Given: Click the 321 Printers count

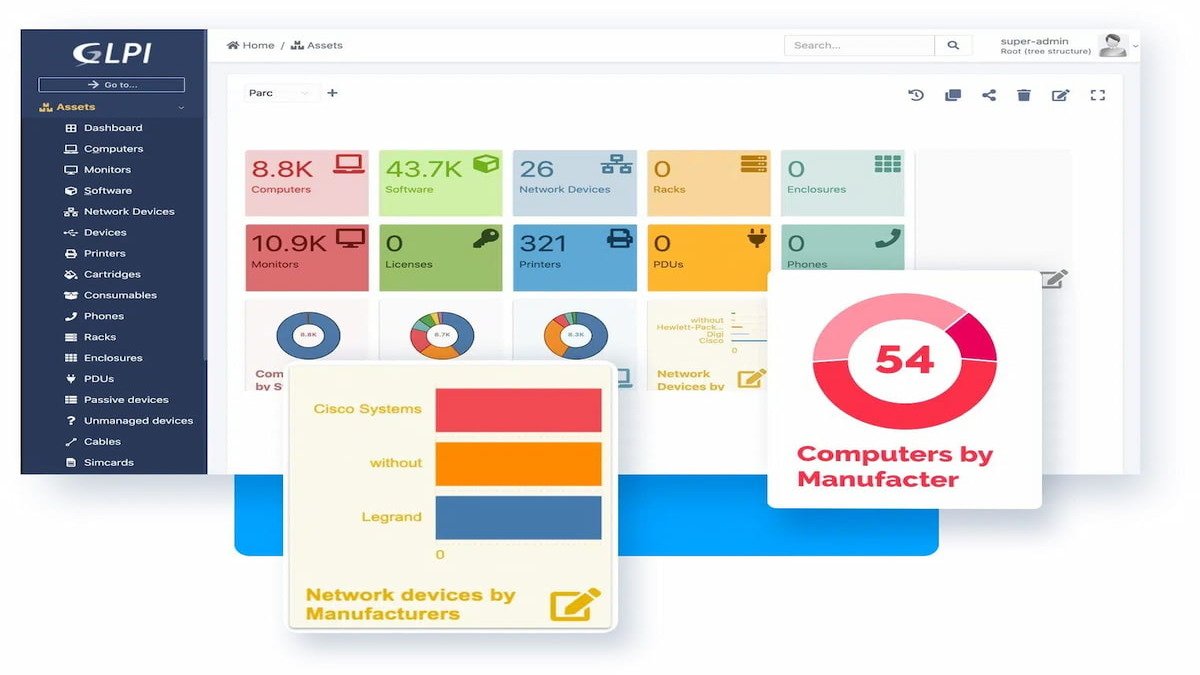Looking at the screenshot, I should click(x=543, y=243).
